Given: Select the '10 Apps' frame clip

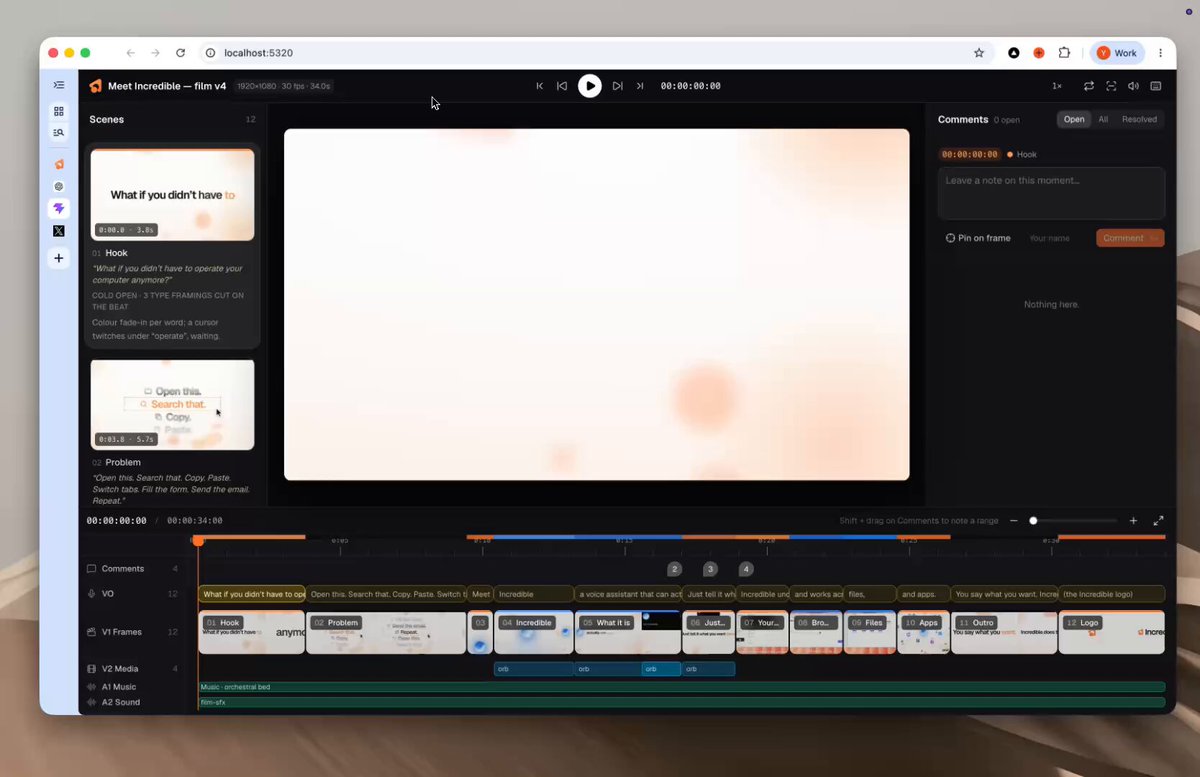Looking at the screenshot, I should tap(924, 632).
